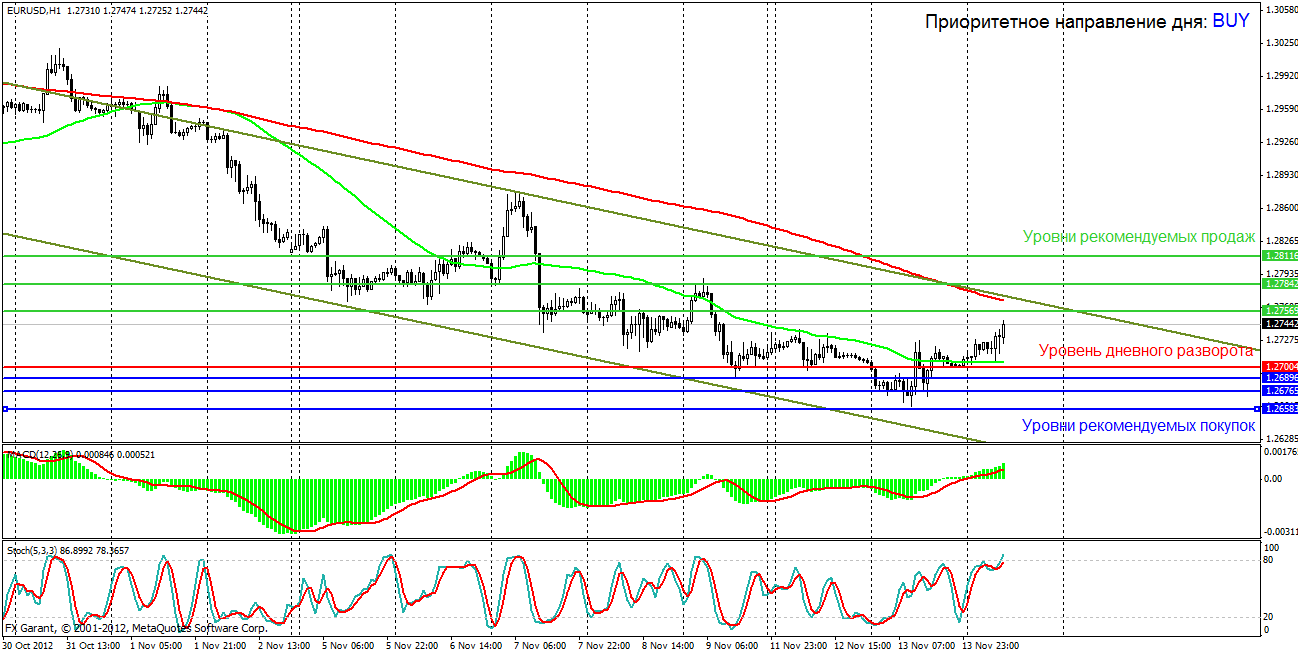1298x653 pixels.
Task: Click the FX Garant MetaQuotes copyright text
Action: pos(136,629)
